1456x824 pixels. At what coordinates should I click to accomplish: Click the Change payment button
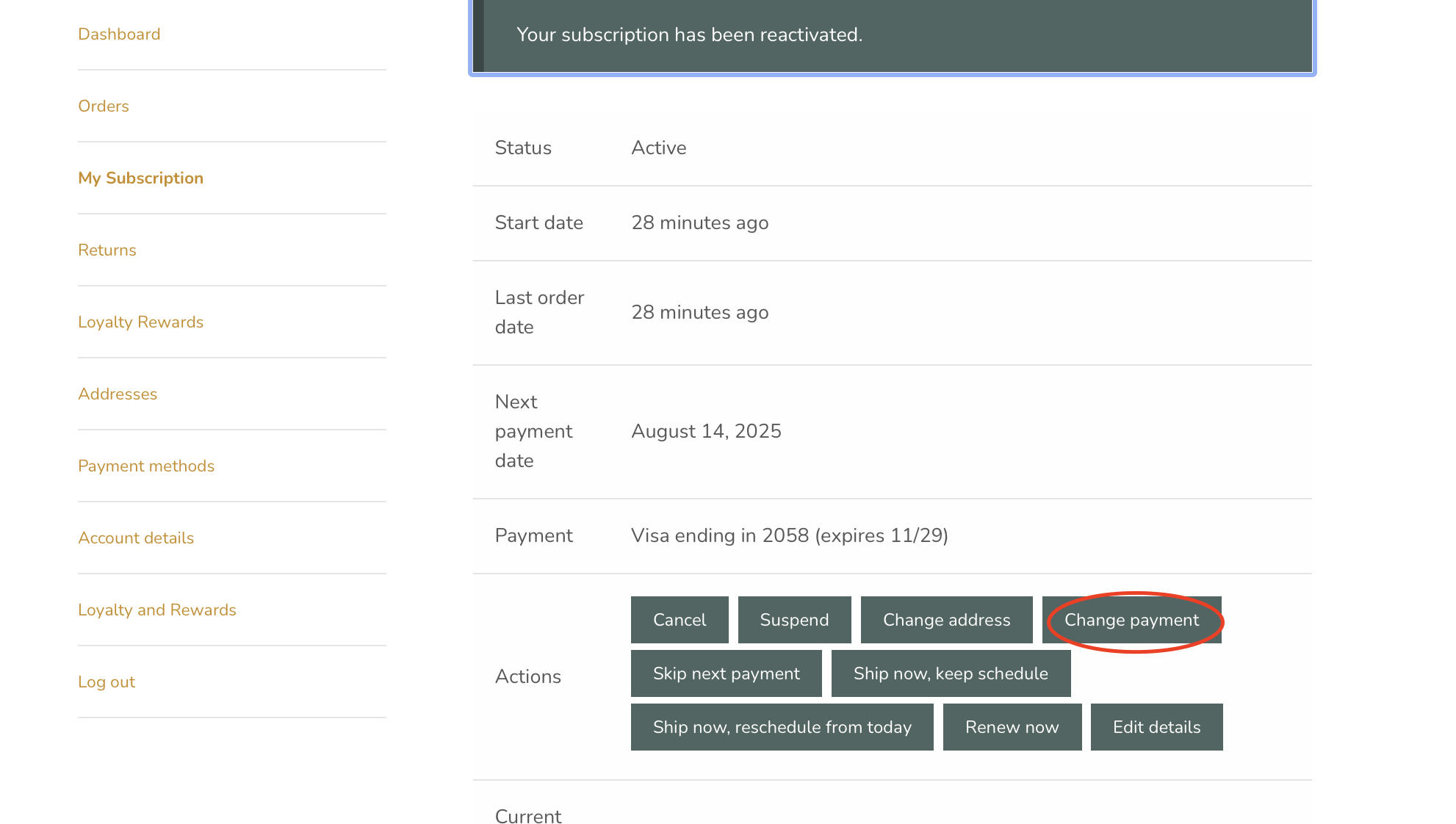1131,620
